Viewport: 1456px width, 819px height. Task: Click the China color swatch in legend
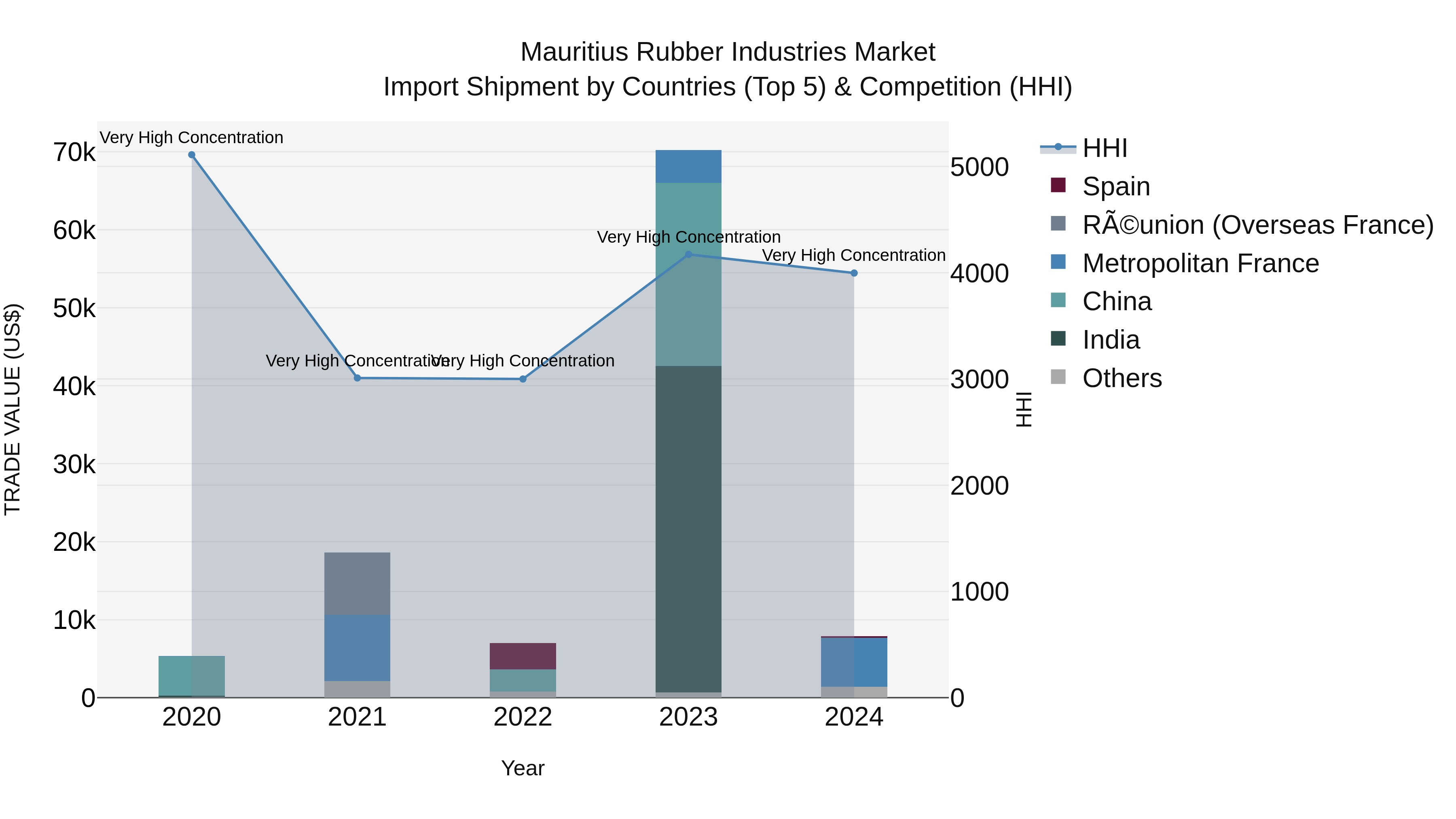(x=1058, y=300)
